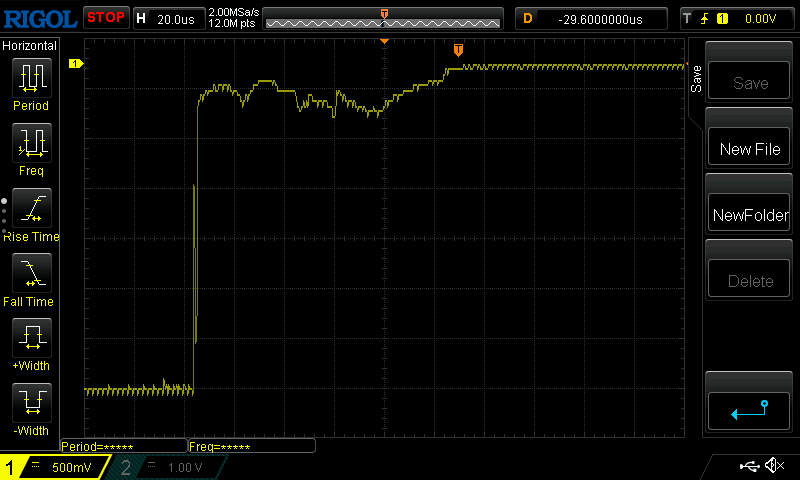The height and width of the screenshot is (480, 800).
Task: Click the STOP run status indicator
Action: pos(105,17)
